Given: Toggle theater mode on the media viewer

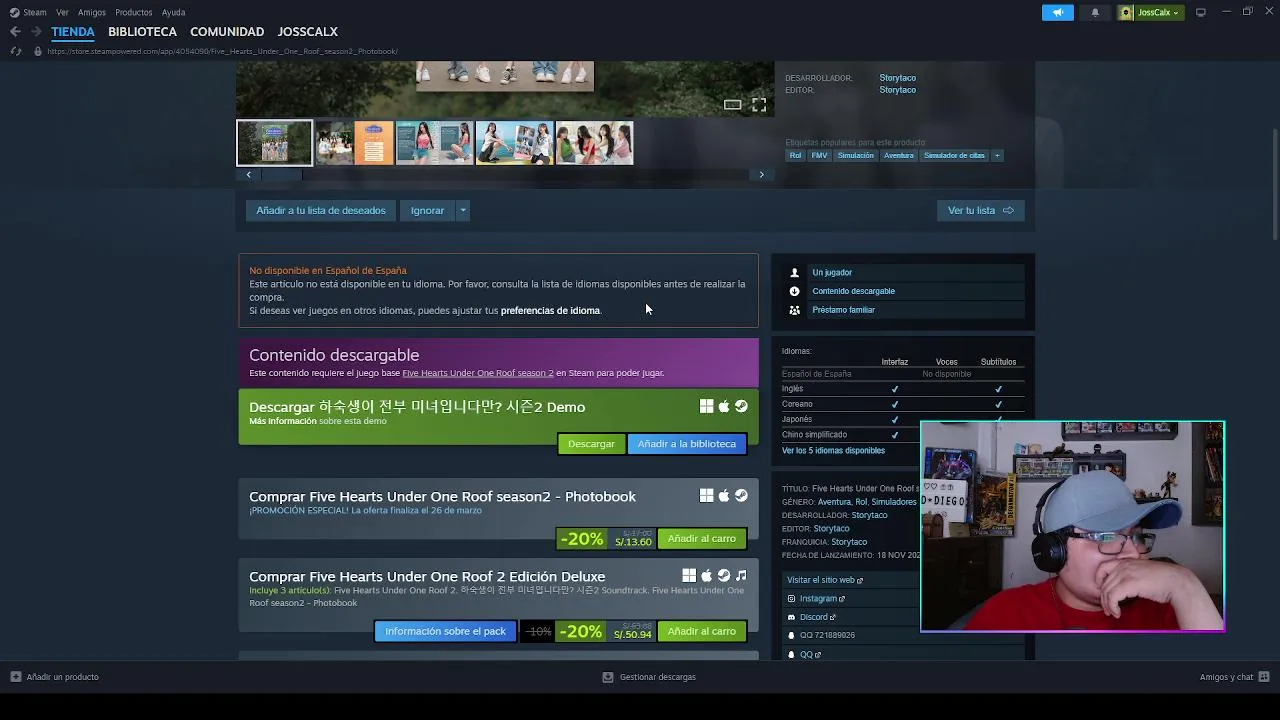Looking at the screenshot, I should click(733, 104).
